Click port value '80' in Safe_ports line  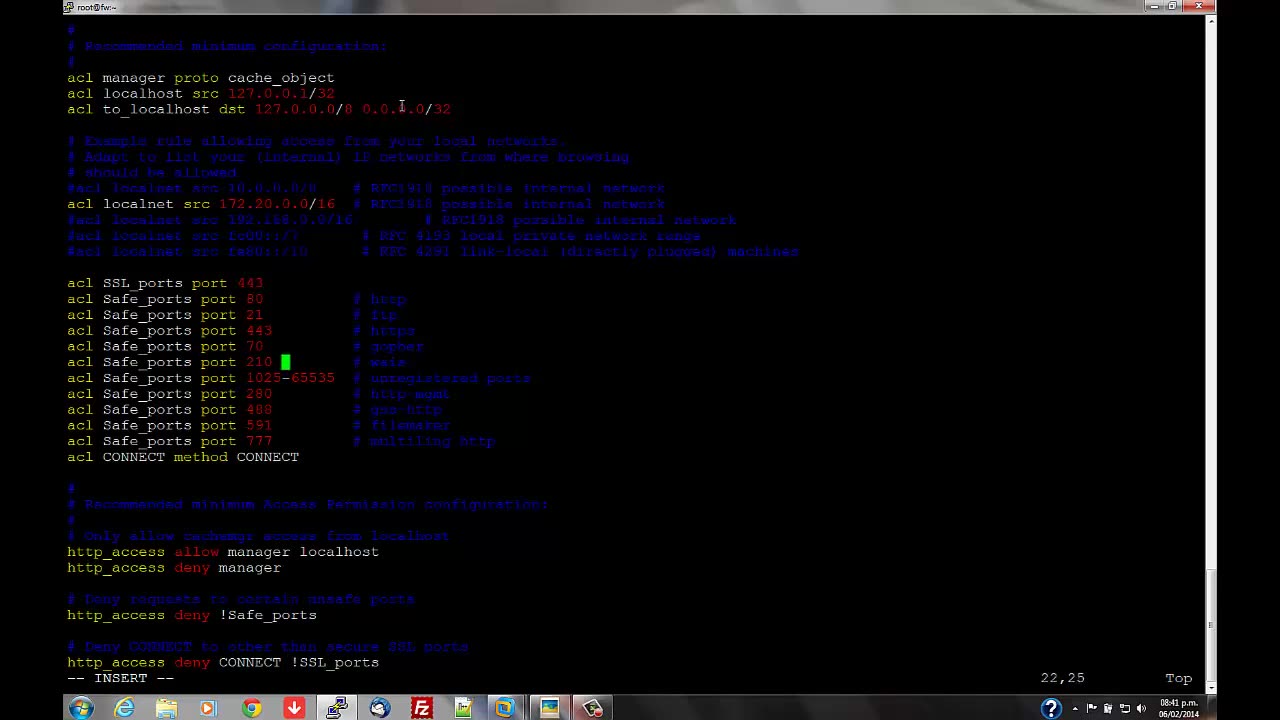coord(254,299)
